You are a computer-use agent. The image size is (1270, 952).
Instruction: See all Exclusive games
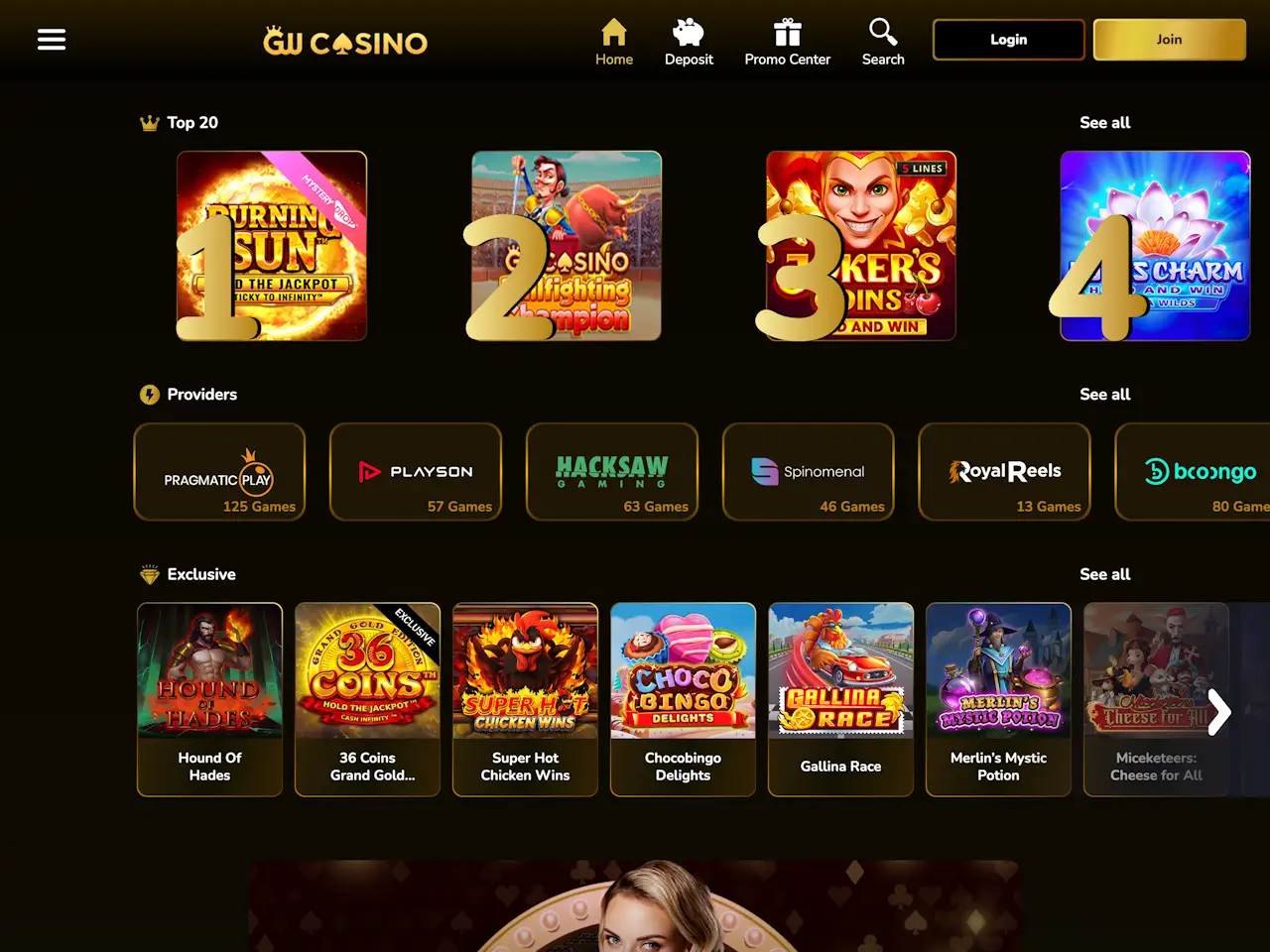[x=1105, y=575]
